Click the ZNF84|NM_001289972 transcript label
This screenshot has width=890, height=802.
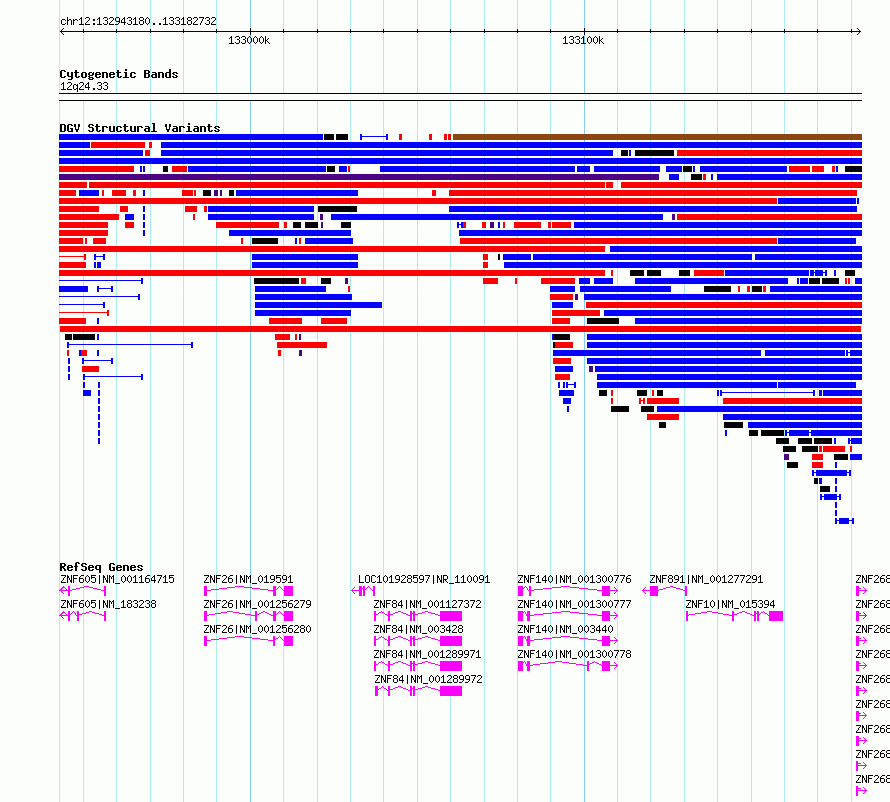pyautogui.click(x=429, y=679)
